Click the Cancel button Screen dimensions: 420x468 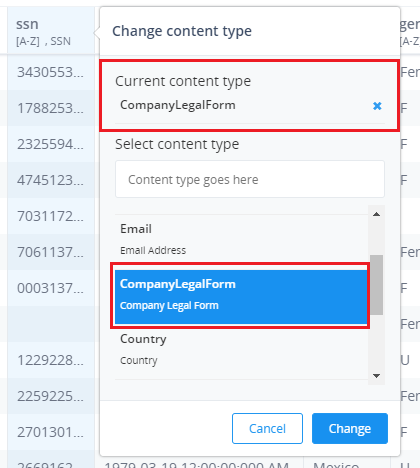coord(267,429)
